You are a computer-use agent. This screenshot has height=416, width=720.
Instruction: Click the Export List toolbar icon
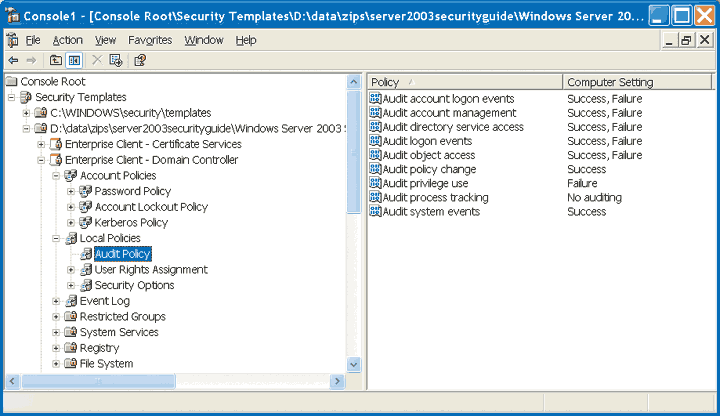point(116,60)
